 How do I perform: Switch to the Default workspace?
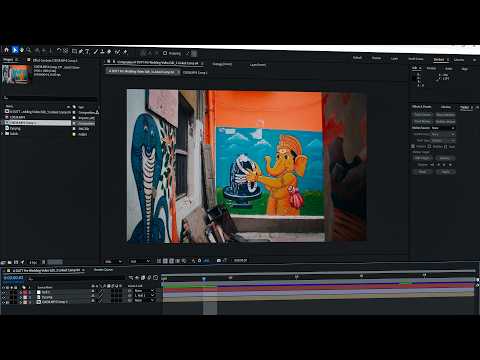[x=357, y=58]
